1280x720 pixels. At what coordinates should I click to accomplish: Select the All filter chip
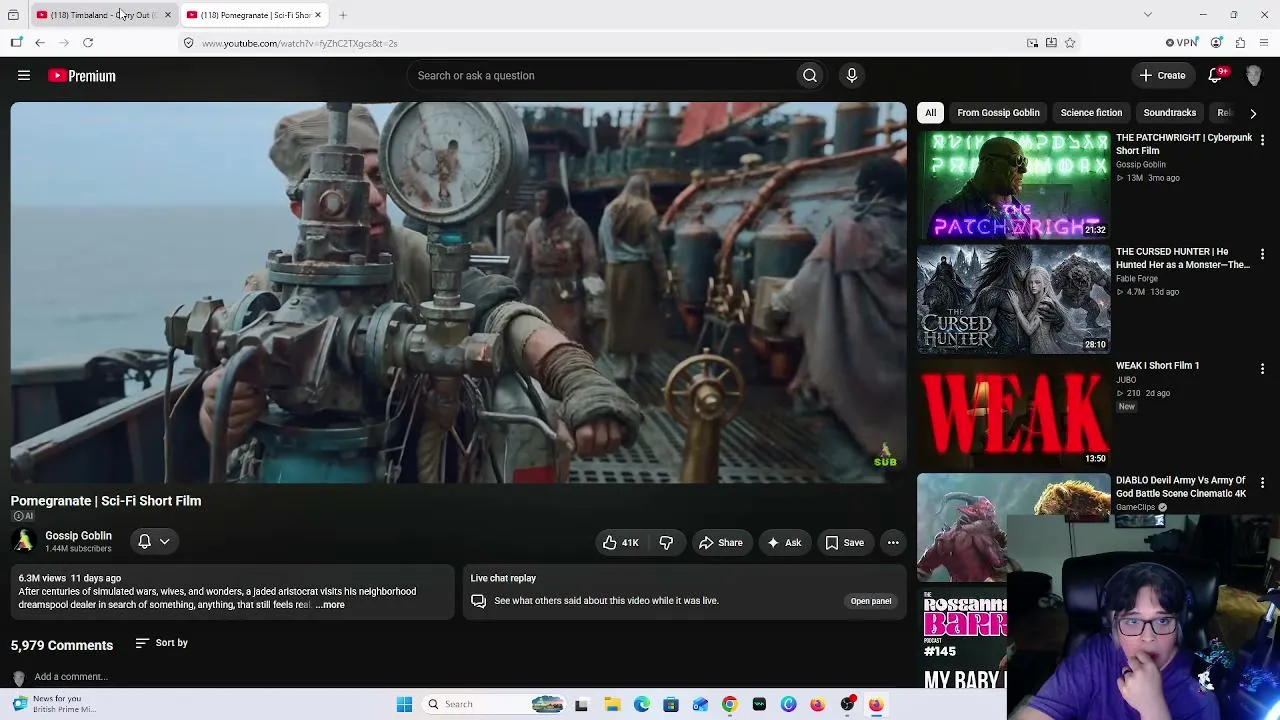coord(930,113)
